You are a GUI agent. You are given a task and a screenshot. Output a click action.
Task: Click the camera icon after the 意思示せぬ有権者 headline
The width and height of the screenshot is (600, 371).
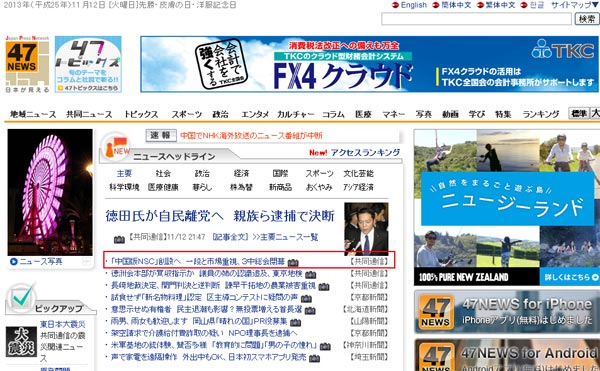310,310
